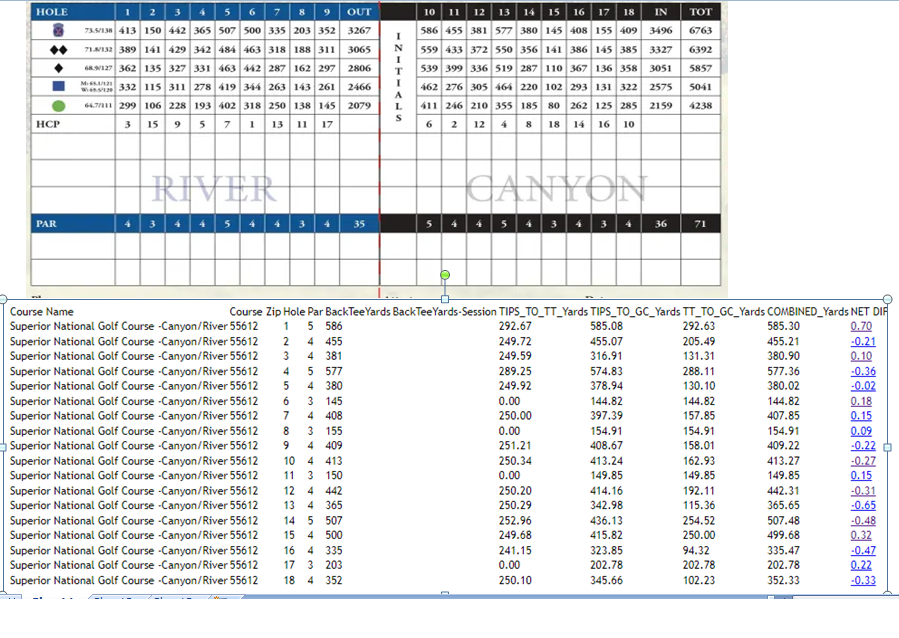This screenshot has height=638, width=899.
Task: Open the 0.15 link in hole 7 row
Action: tap(861, 416)
